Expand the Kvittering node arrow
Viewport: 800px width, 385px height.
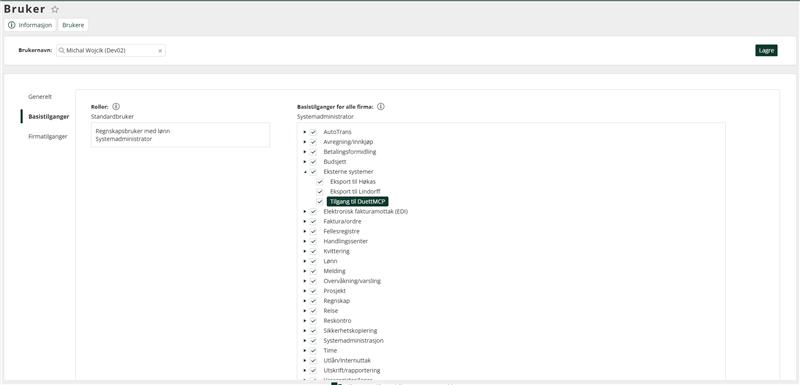click(305, 251)
